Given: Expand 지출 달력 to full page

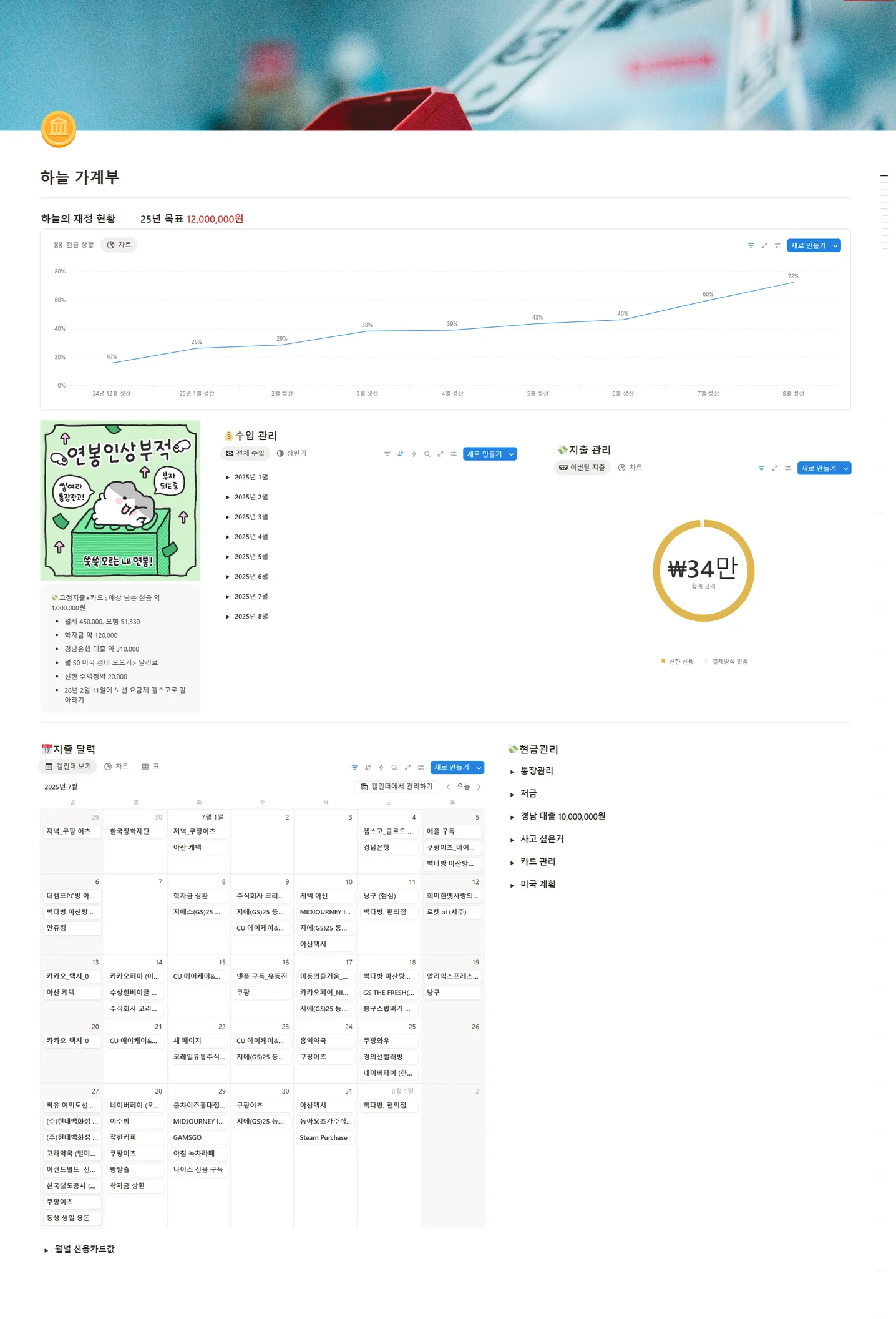Looking at the screenshot, I should click(x=407, y=768).
